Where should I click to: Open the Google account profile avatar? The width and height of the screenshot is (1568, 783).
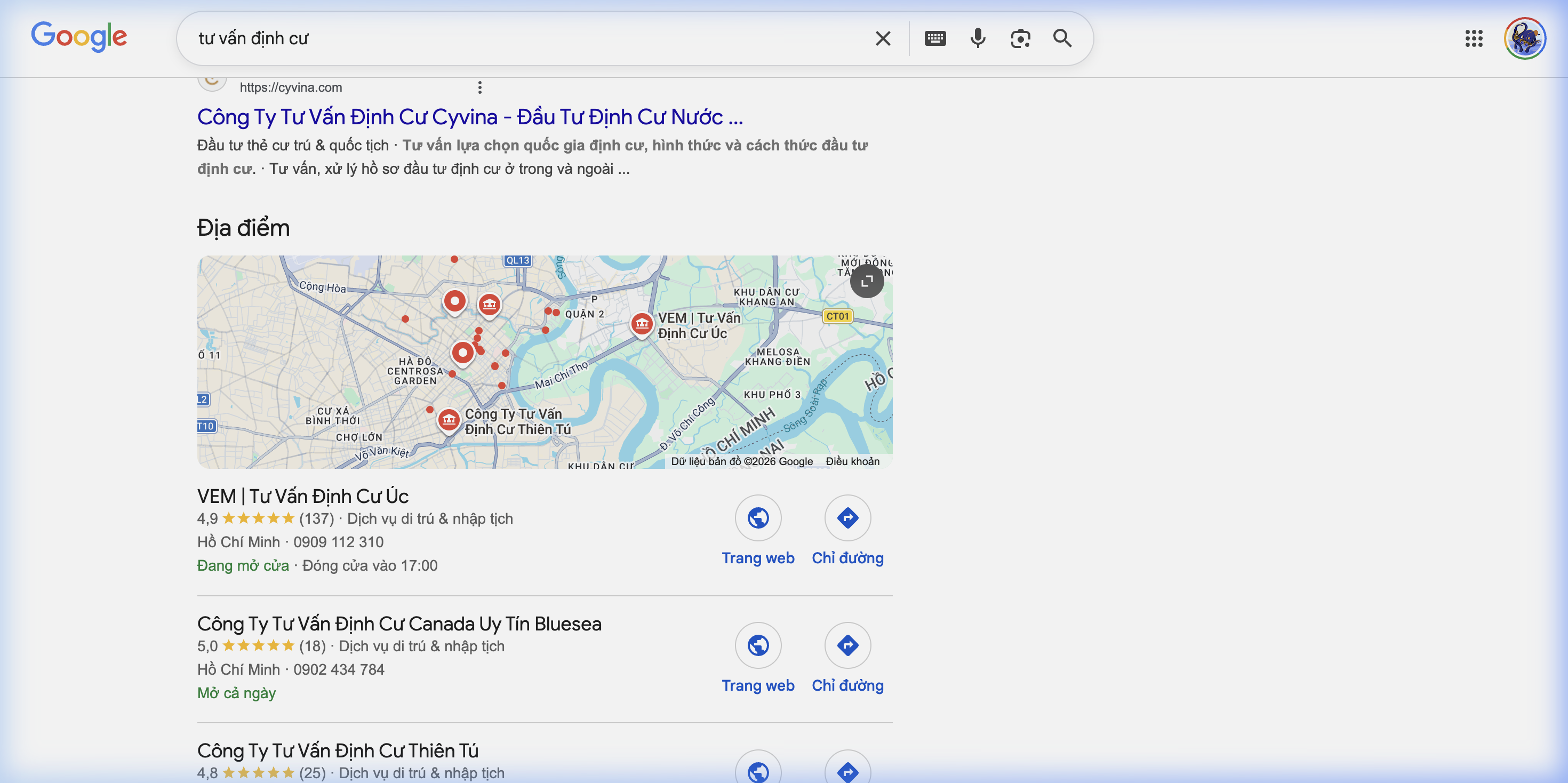pyautogui.click(x=1525, y=38)
